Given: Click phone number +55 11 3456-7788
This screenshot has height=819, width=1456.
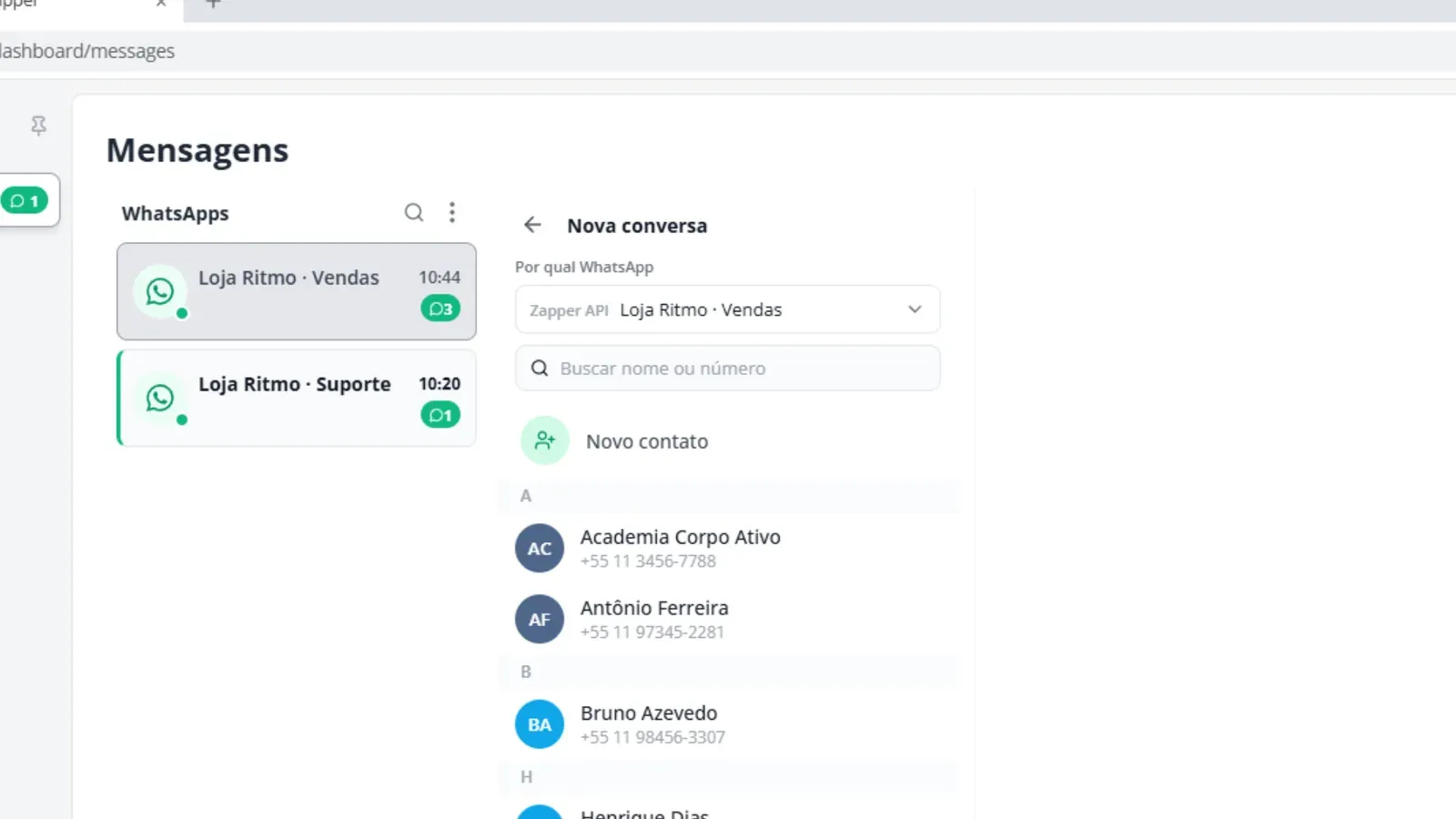Looking at the screenshot, I should click(648, 561).
